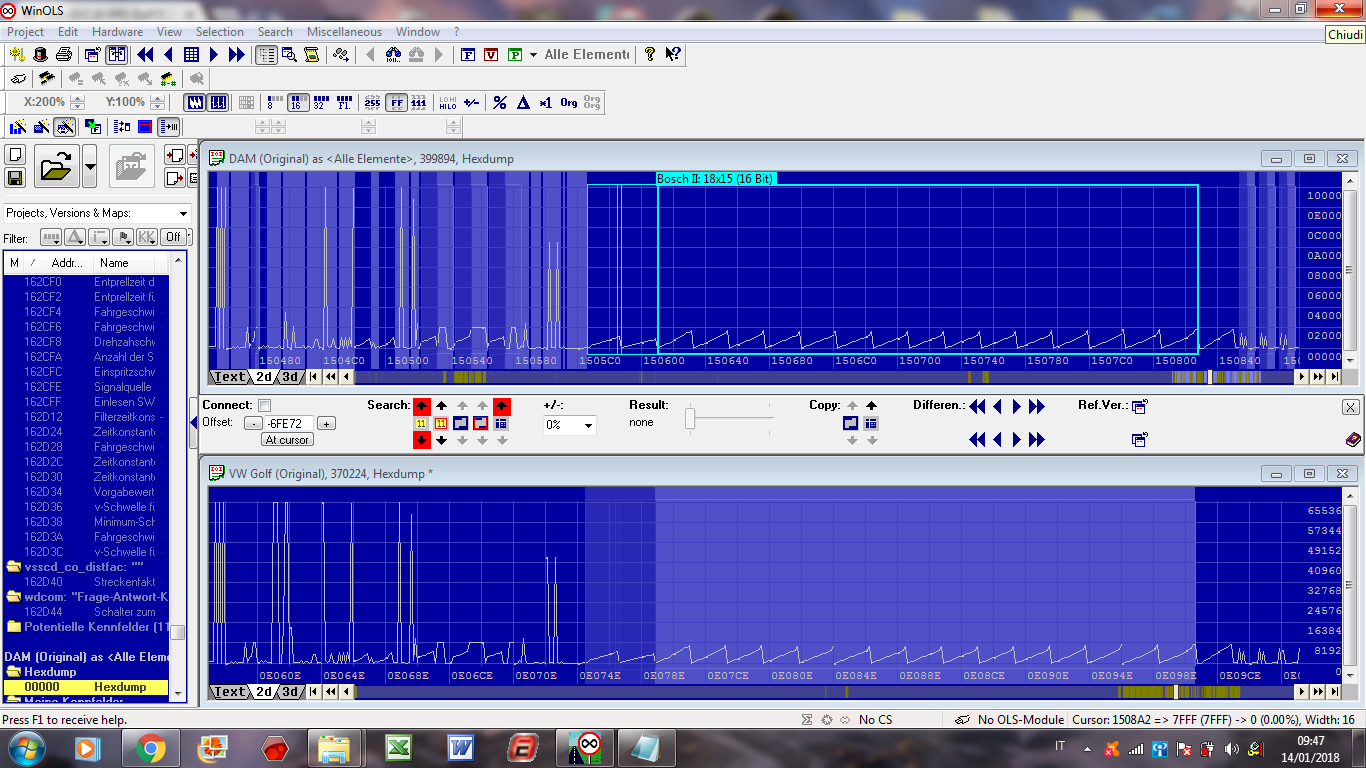Click the +/- sign toggle icon

coord(471,102)
